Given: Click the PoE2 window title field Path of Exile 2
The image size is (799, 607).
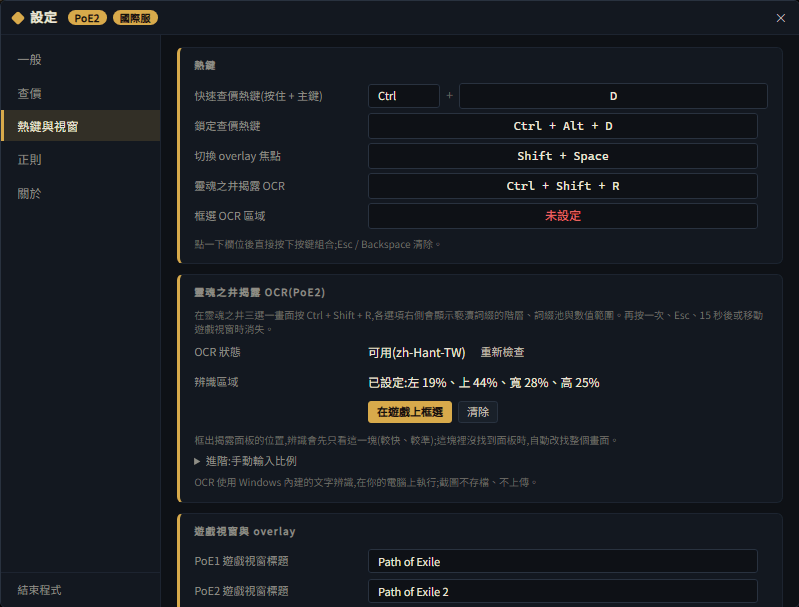Looking at the screenshot, I should tap(563, 591).
